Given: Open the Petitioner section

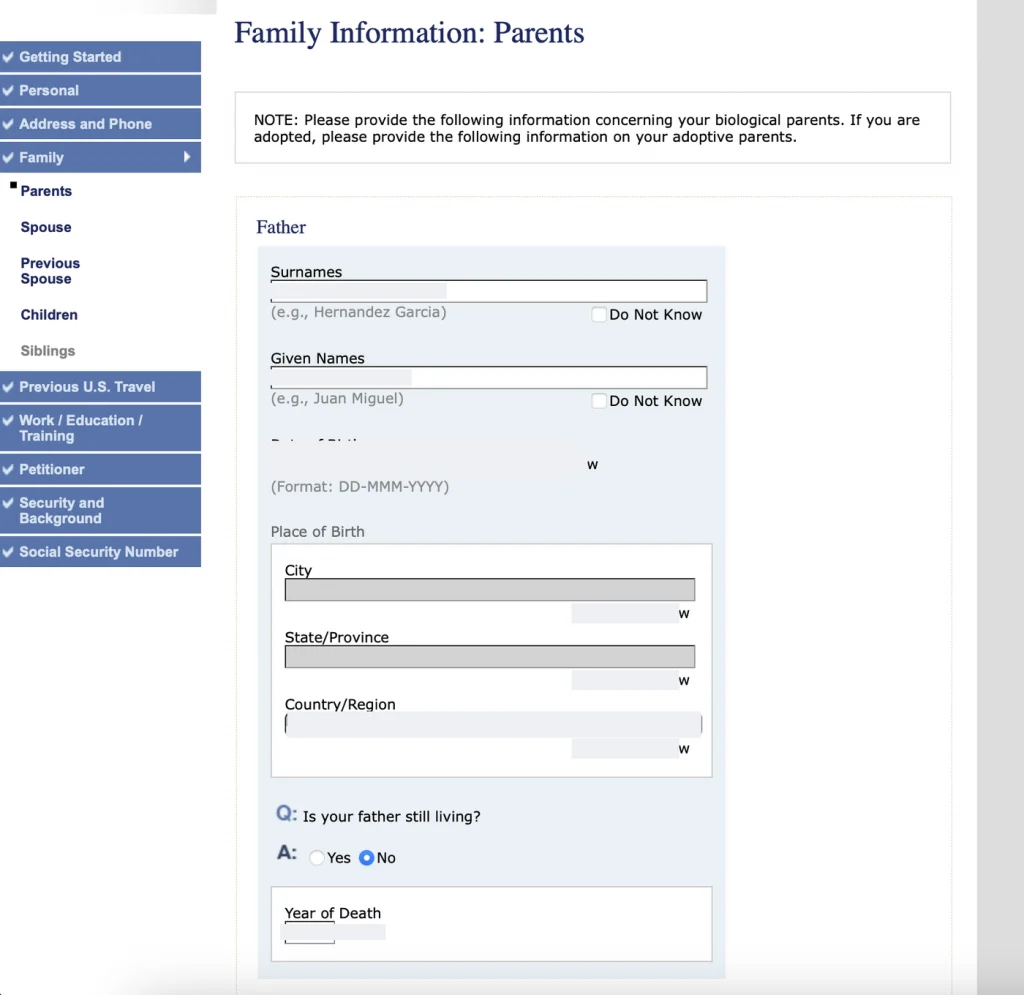Looking at the screenshot, I should point(100,469).
